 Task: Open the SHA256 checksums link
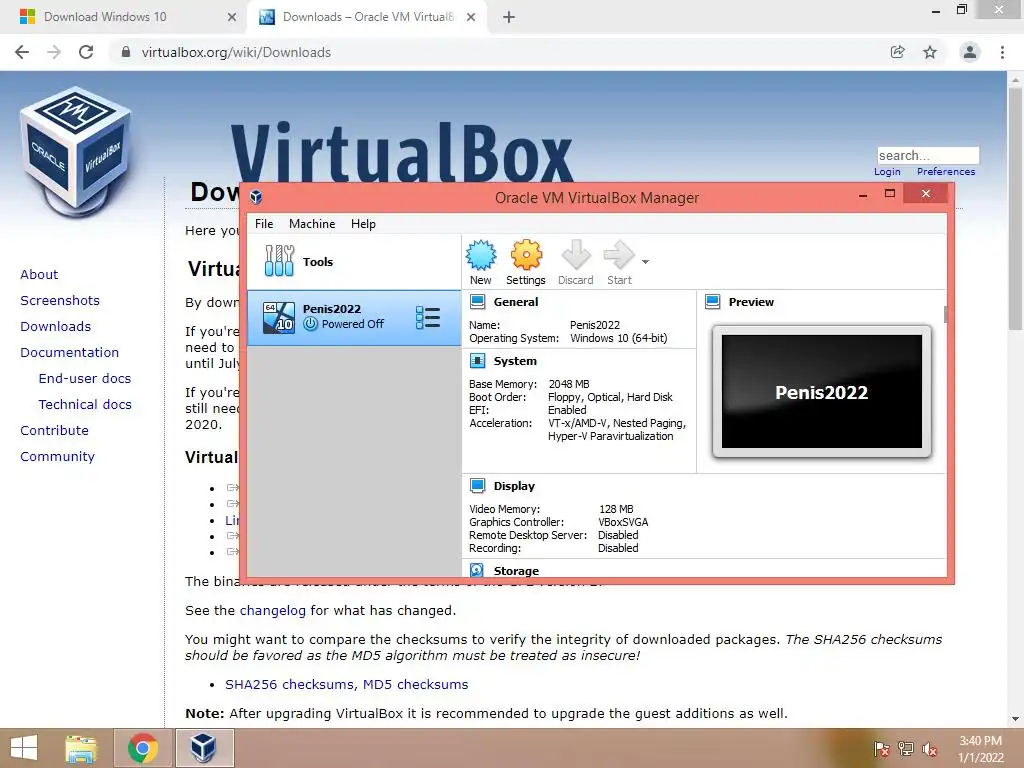coord(291,684)
